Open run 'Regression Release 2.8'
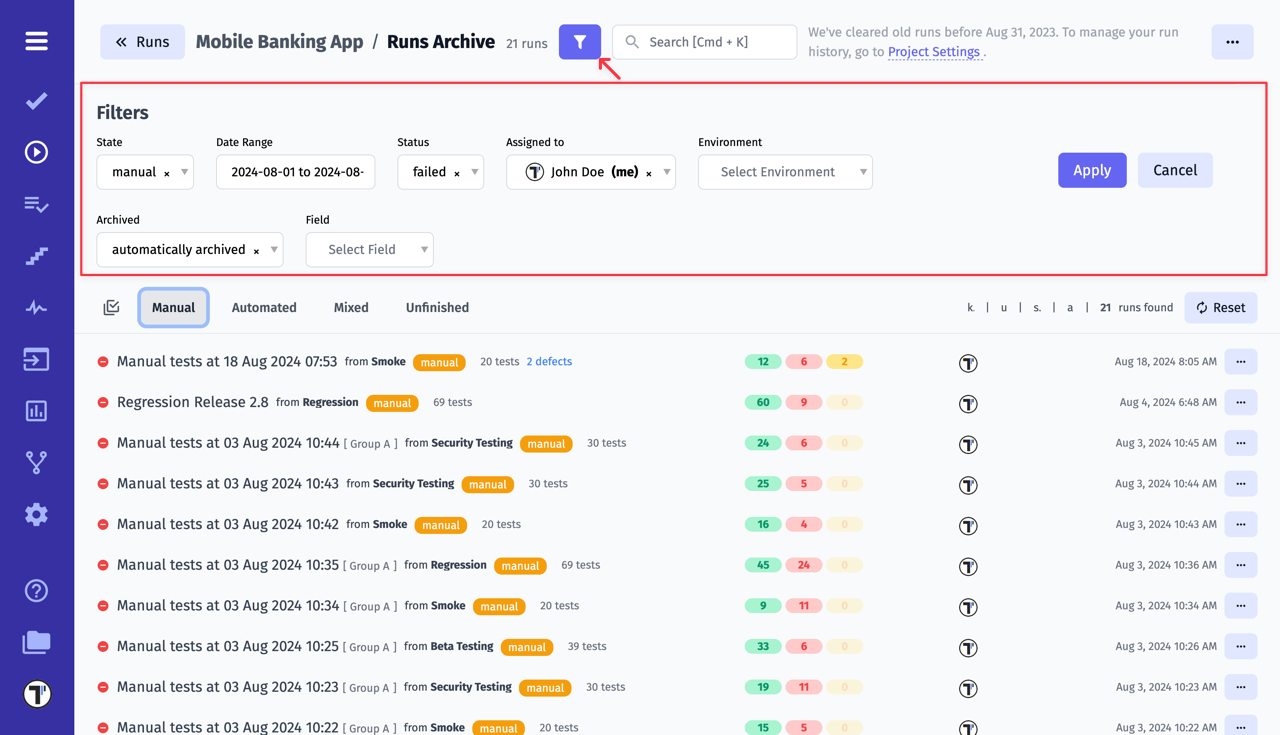The width and height of the screenshot is (1280, 735). click(193, 402)
